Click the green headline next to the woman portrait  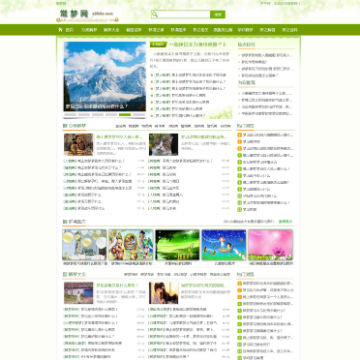119,137
